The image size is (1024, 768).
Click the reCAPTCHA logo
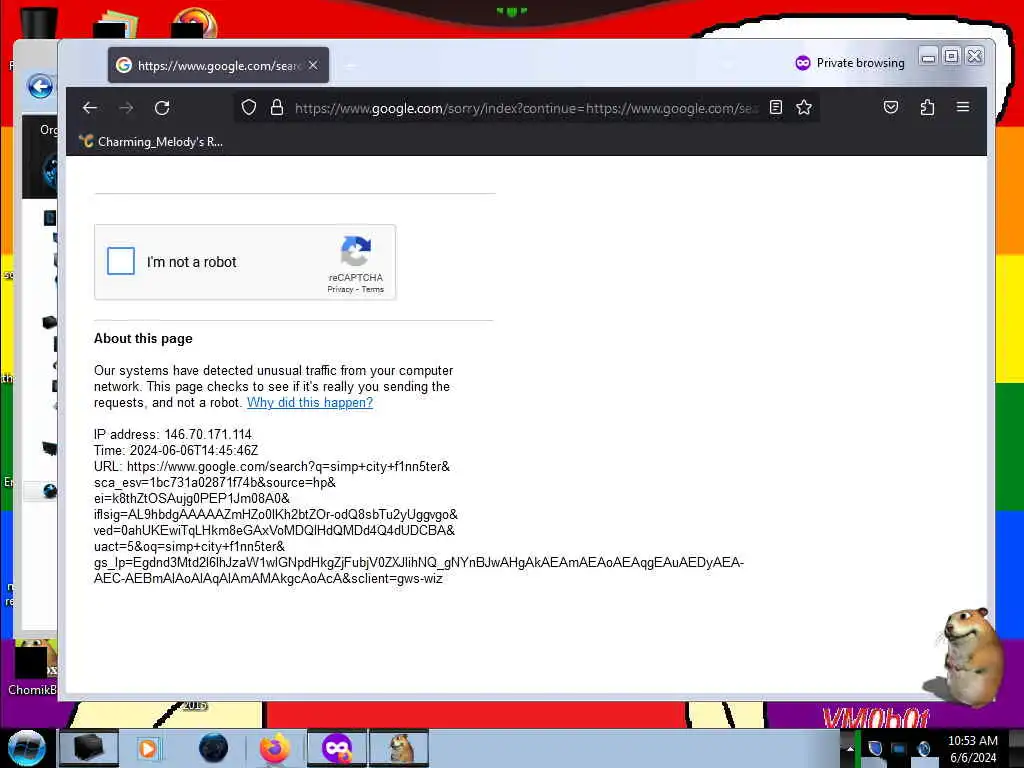pyautogui.click(x=356, y=251)
